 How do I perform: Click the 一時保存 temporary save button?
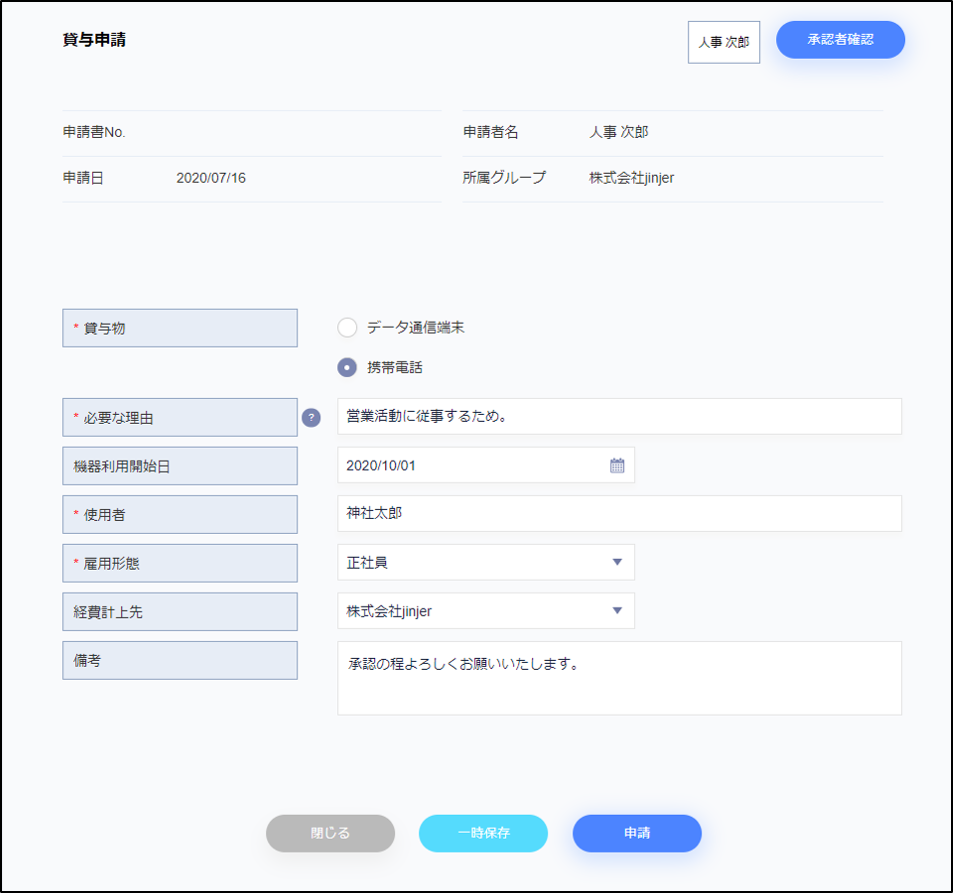[x=483, y=833]
